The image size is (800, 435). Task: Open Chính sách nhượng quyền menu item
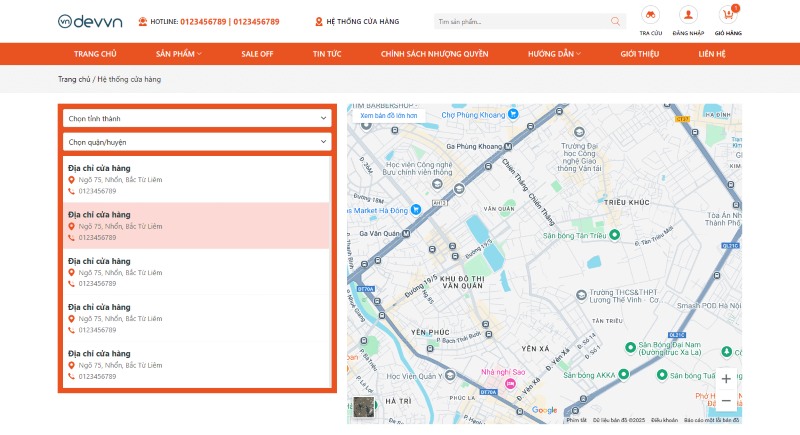click(x=434, y=54)
